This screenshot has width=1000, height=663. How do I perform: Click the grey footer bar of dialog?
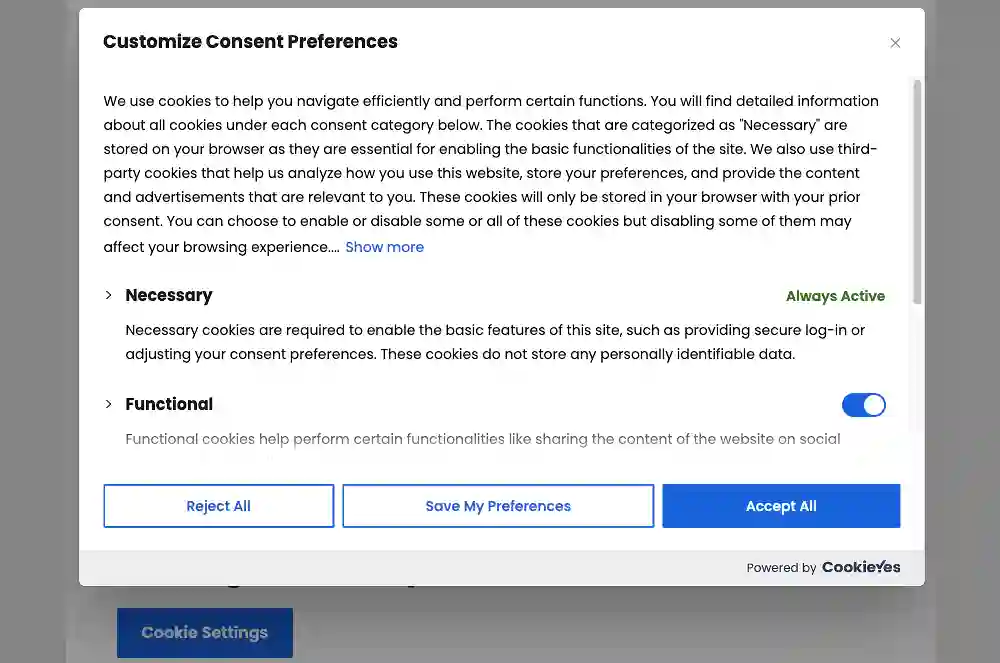[x=400, y=568]
